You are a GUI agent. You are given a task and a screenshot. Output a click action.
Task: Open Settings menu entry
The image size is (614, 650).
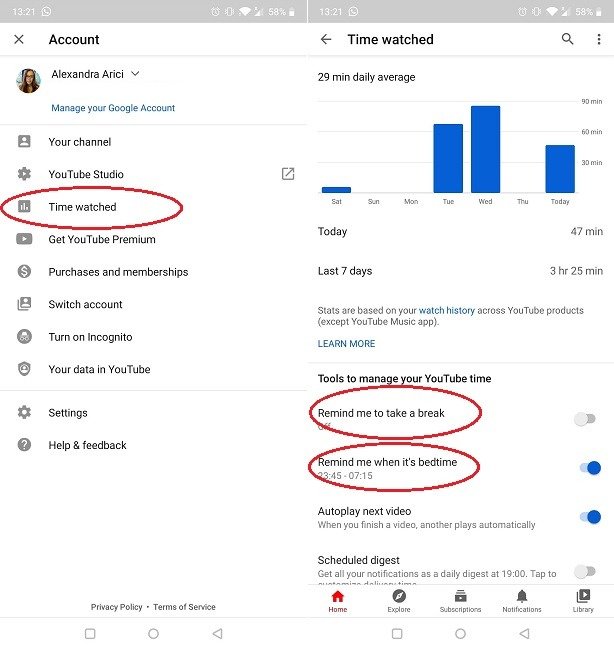[153, 412]
